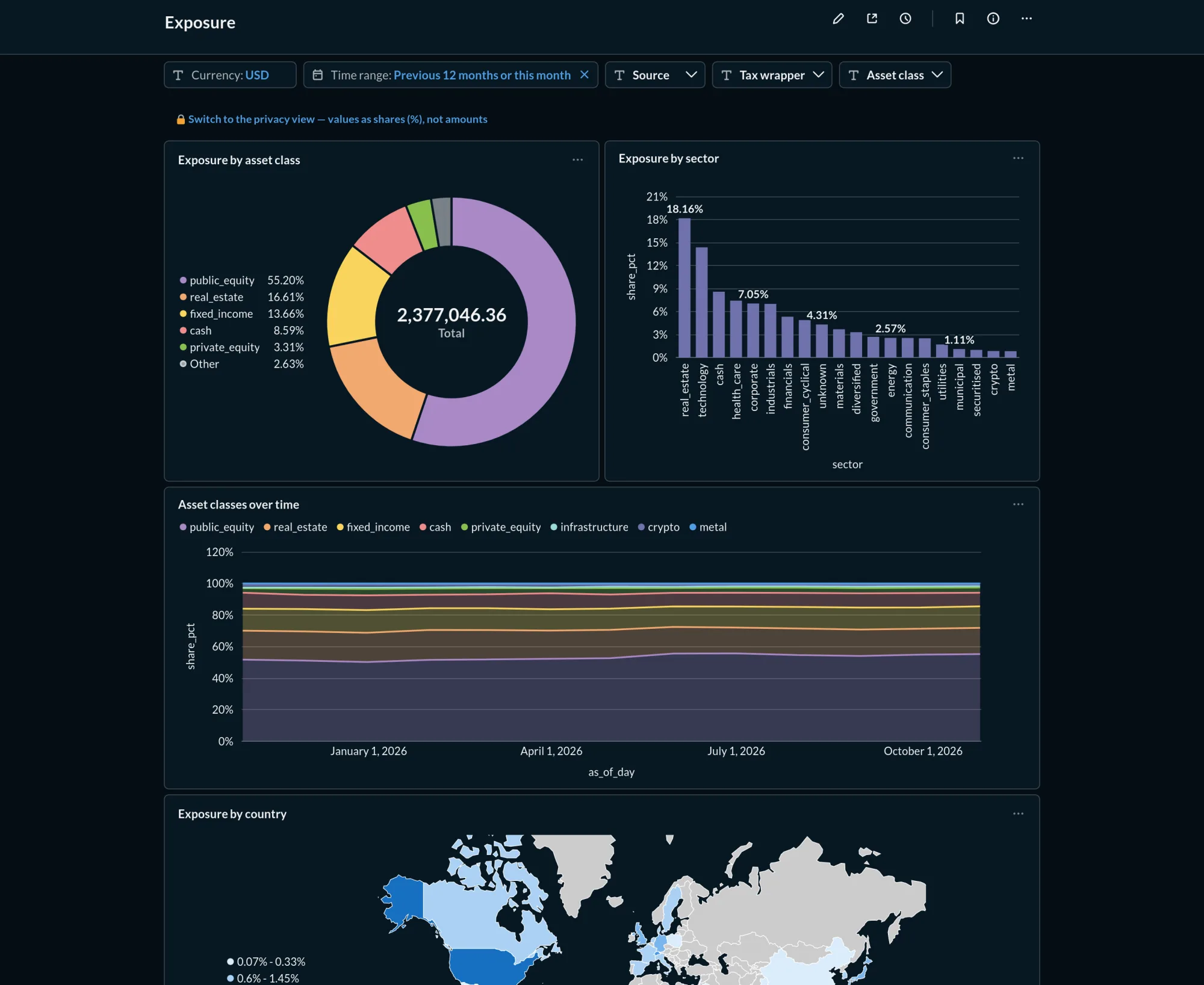The height and width of the screenshot is (985, 1204).
Task: Open Asset classes over time card menu
Action: click(x=1019, y=504)
